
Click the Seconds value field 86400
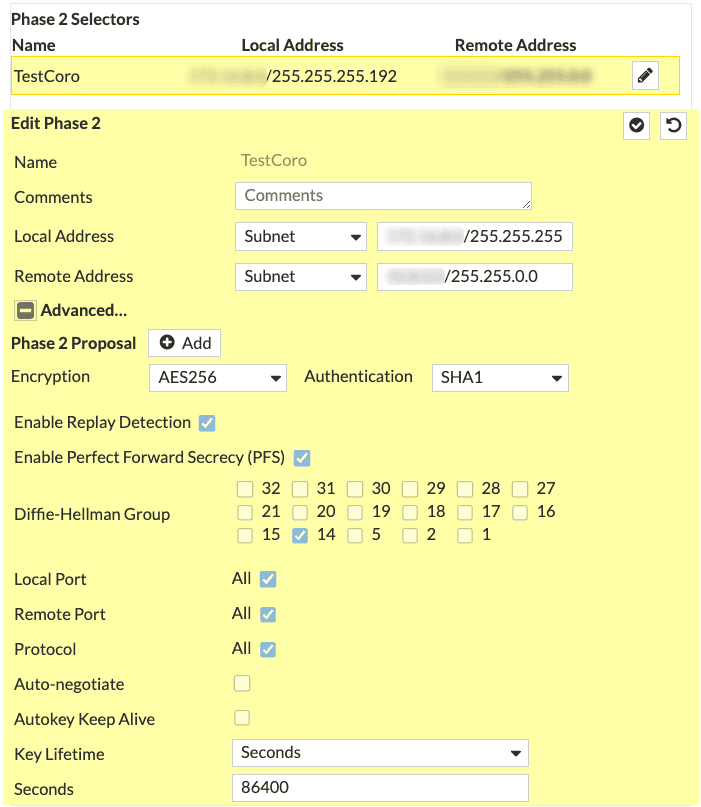(380, 788)
